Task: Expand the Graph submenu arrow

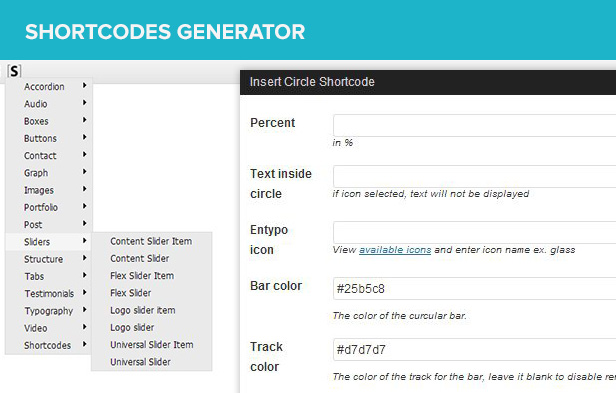Action: (84, 172)
